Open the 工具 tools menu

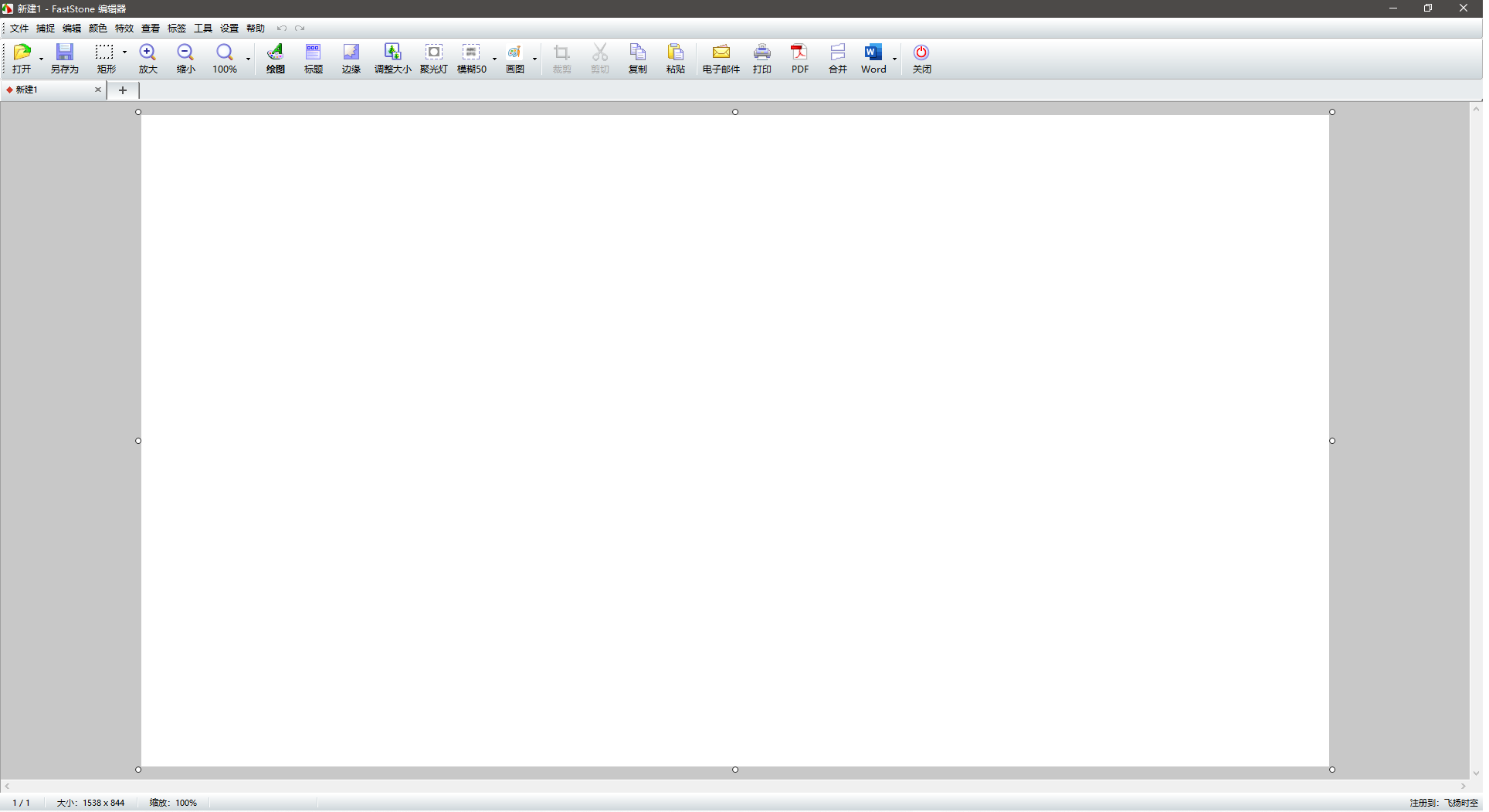(x=203, y=29)
